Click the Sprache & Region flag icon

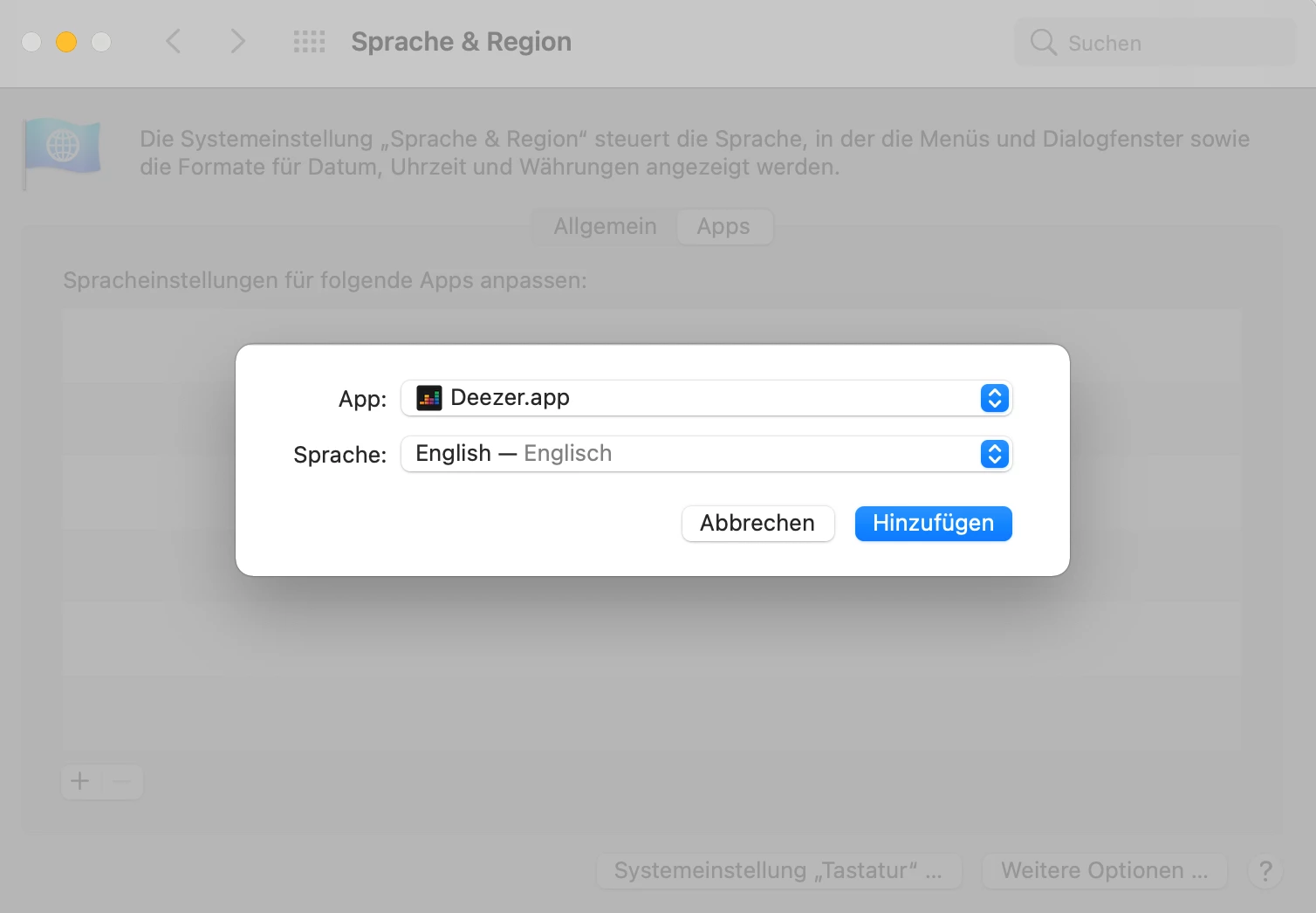63,148
